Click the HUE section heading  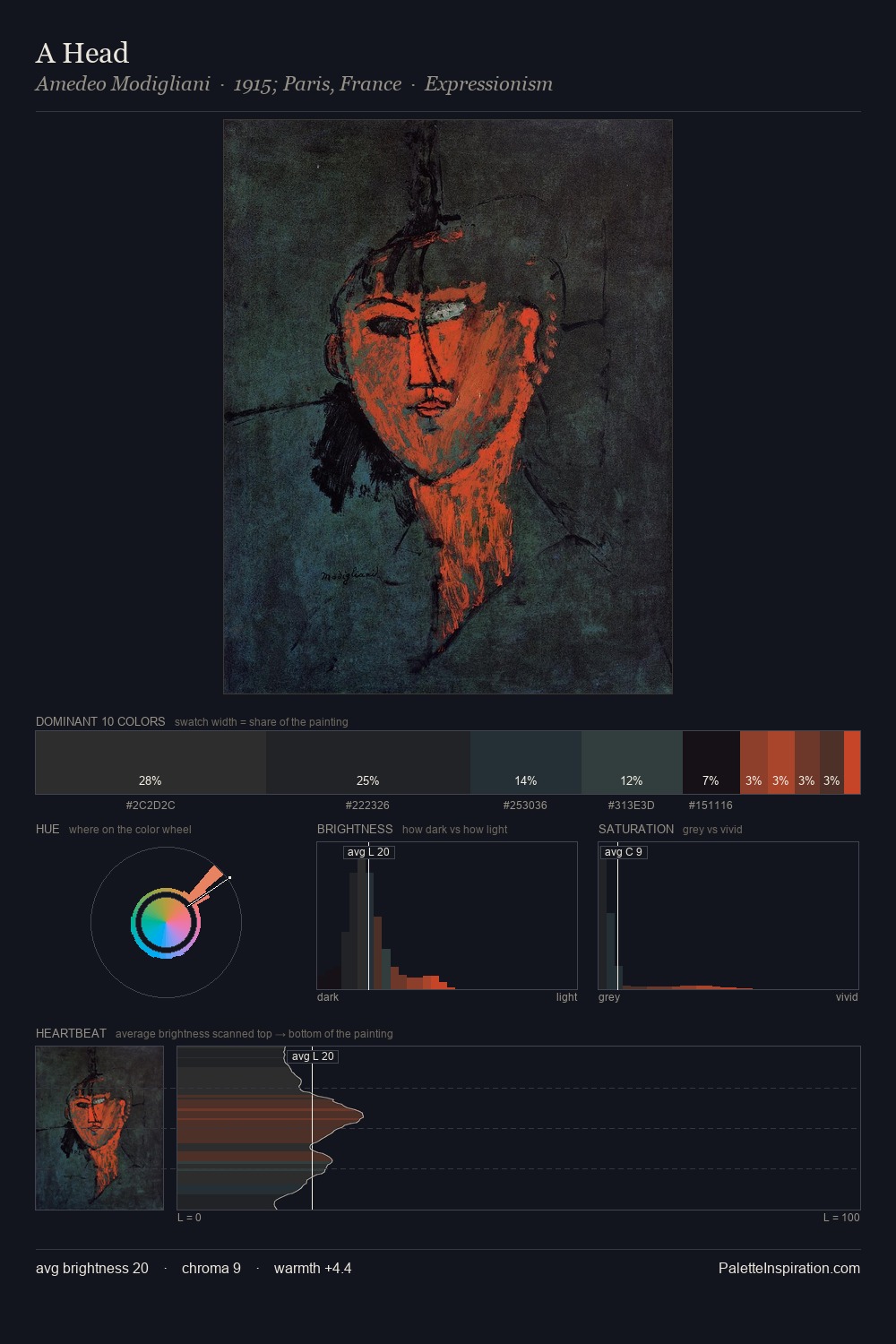coord(47,829)
